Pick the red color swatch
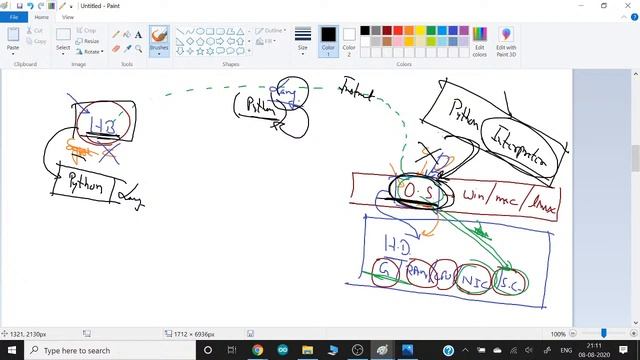The height and width of the screenshot is (360, 640). [x=398, y=31]
